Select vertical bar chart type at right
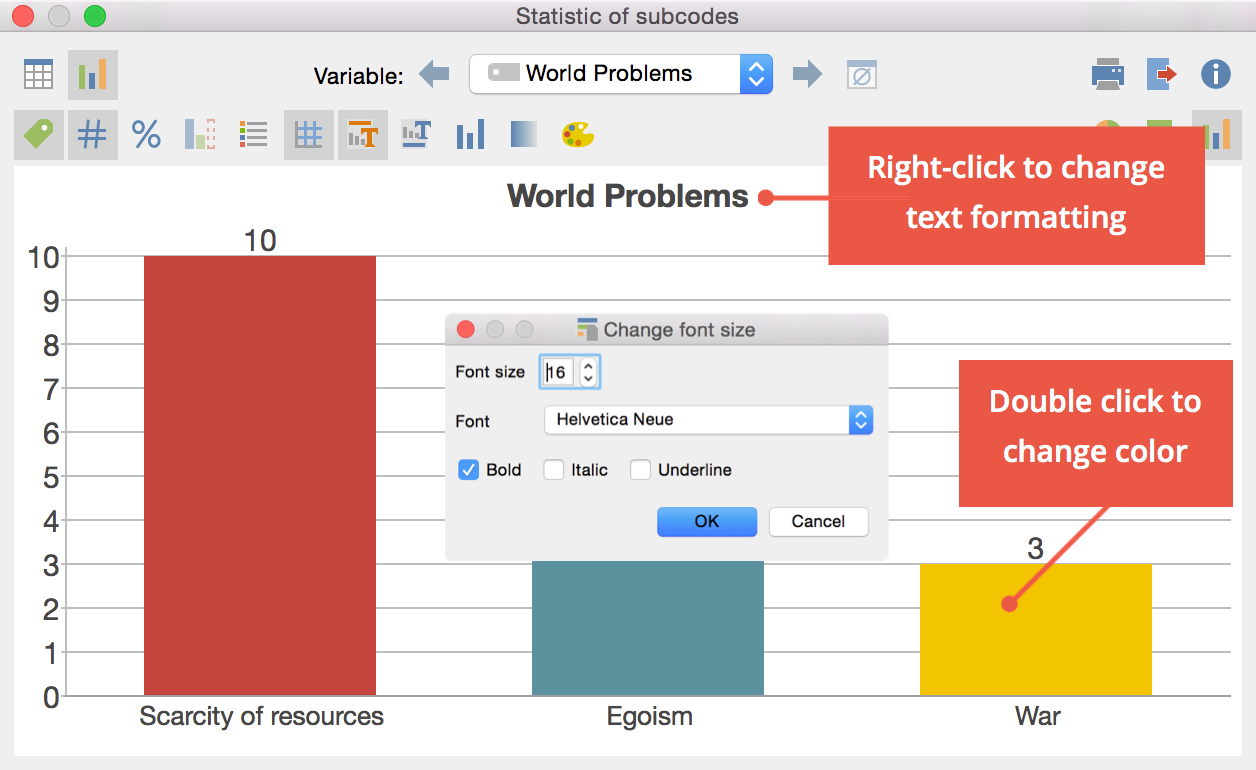Screen dimensions: 1256x770 pyautogui.click(x=1217, y=135)
